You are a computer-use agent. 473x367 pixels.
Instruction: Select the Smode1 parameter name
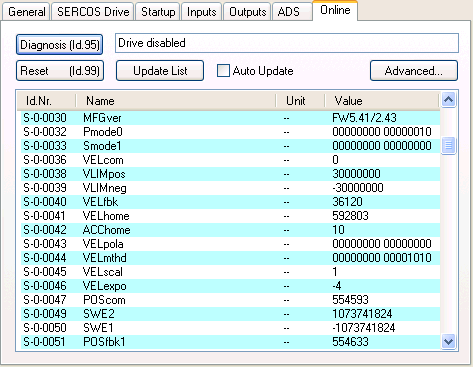coord(102,146)
